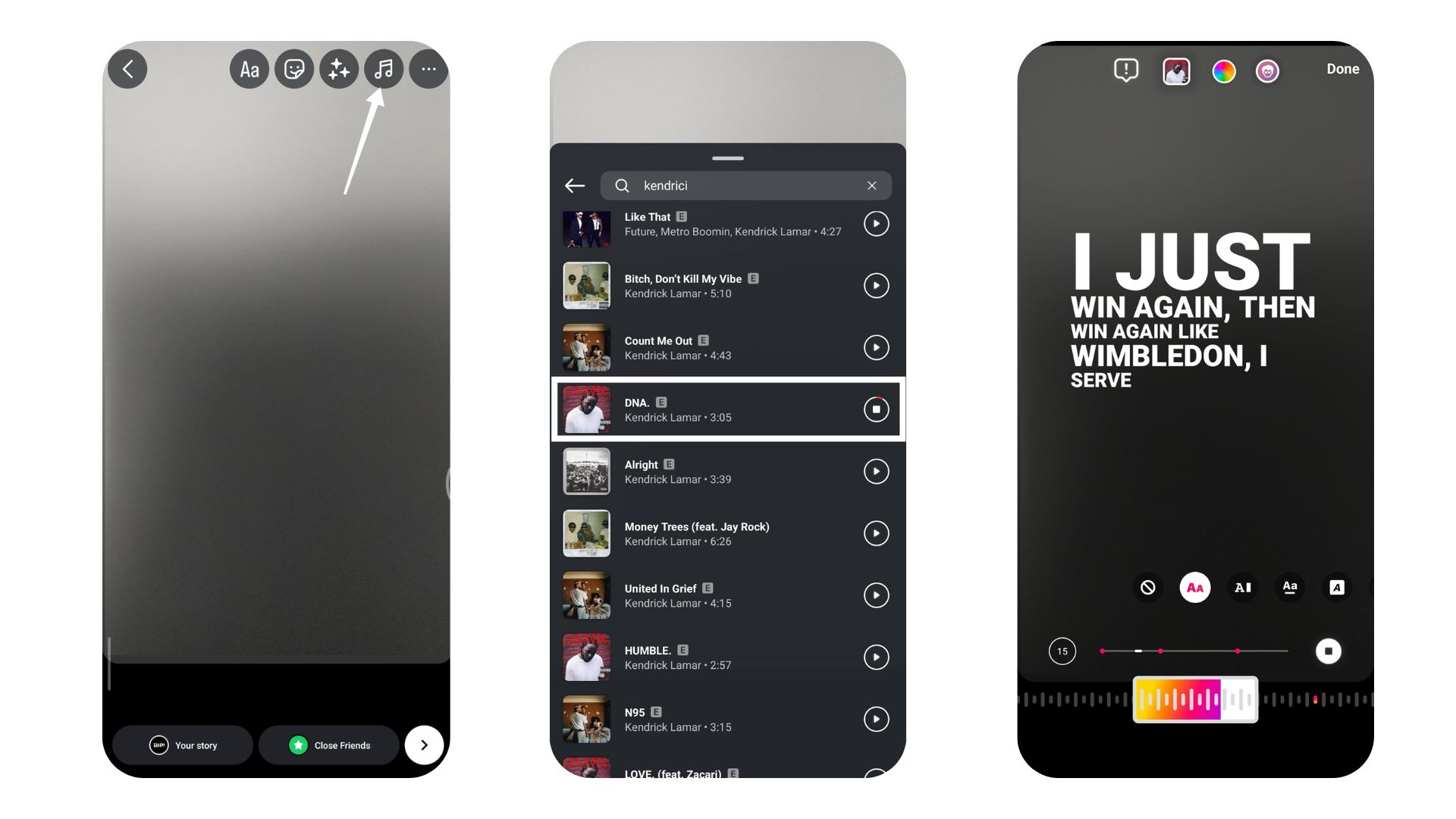Click the small text size toggle

click(x=1290, y=587)
